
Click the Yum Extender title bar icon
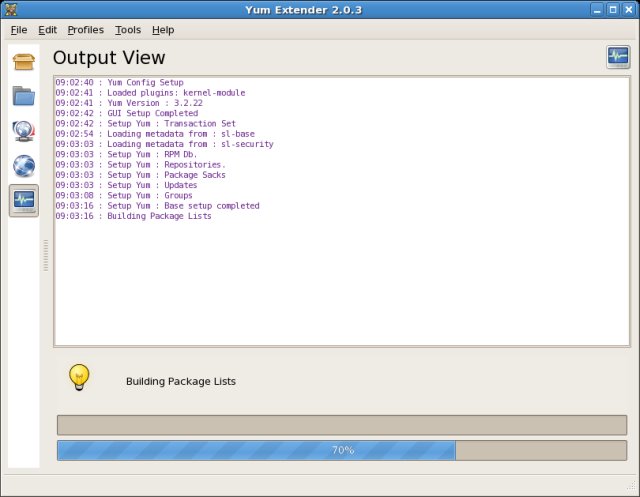coord(11,9)
